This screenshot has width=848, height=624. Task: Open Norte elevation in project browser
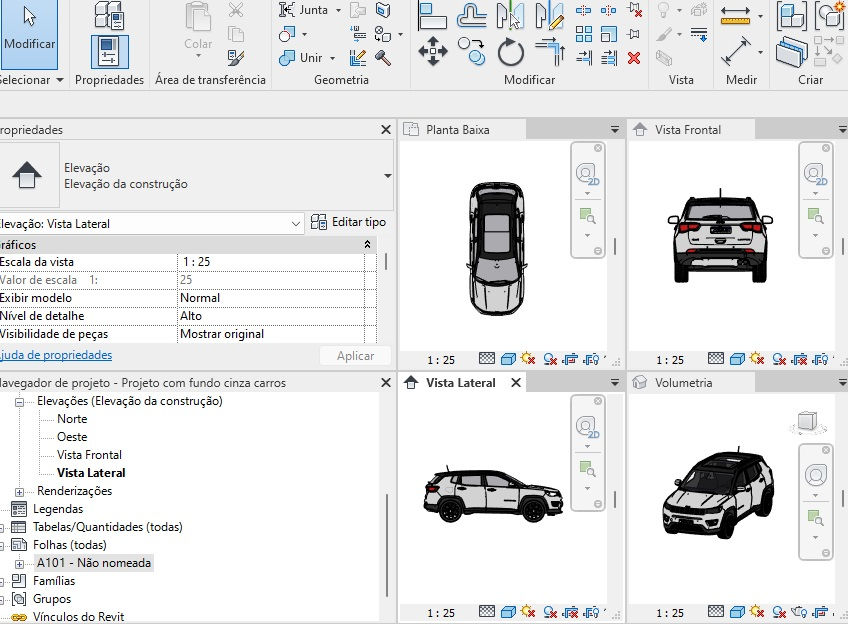[x=72, y=419]
